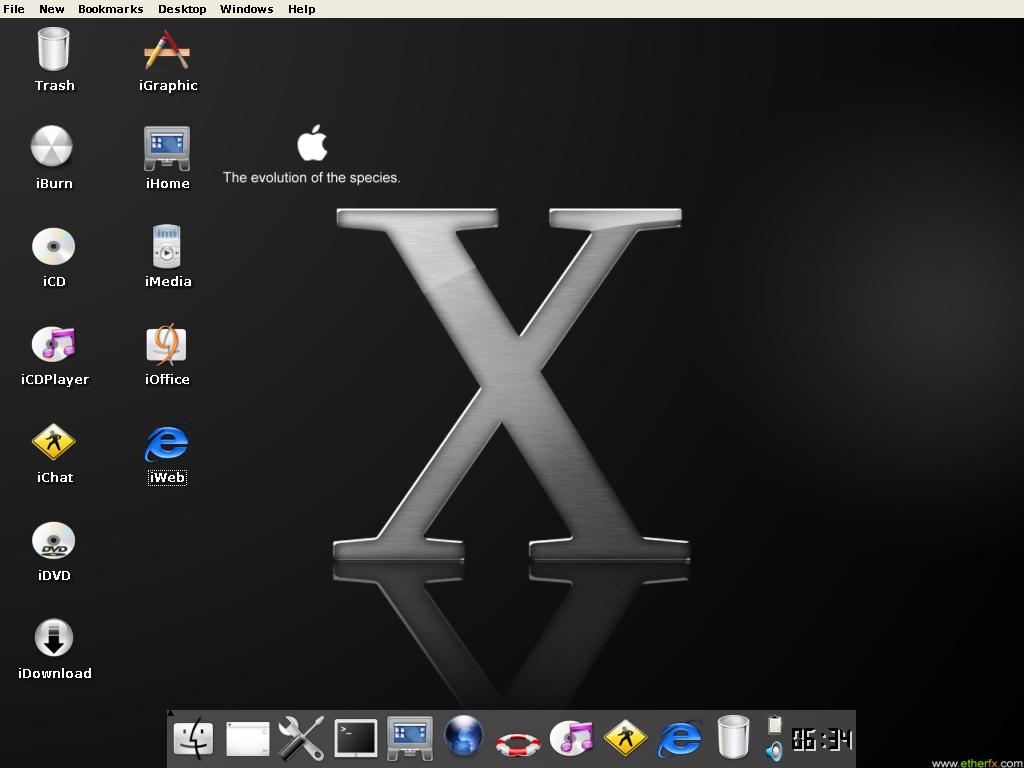The height and width of the screenshot is (768, 1024).
Task: Click the yellow pedestrian sign in dock
Action: pyautogui.click(x=626, y=737)
